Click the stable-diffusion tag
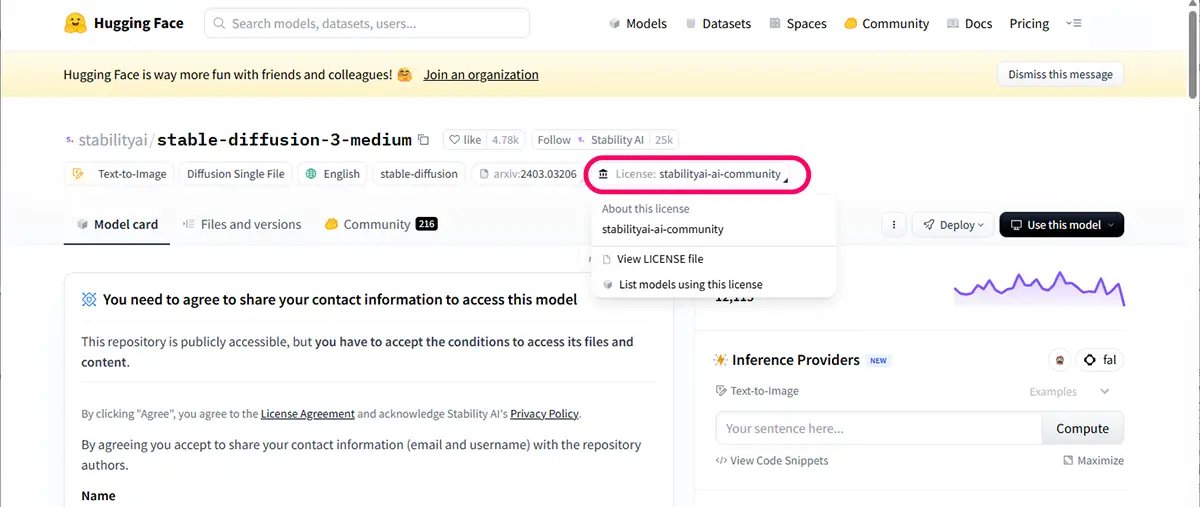1200x507 pixels. 419,174
